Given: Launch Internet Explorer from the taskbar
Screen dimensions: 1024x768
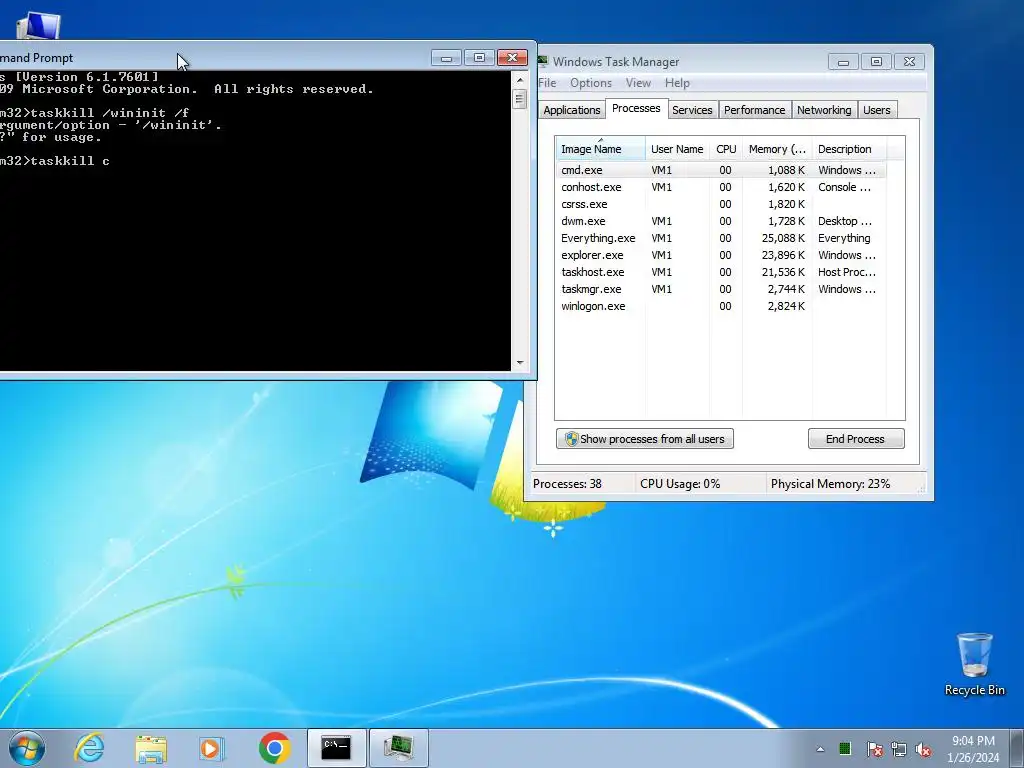Looking at the screenshot, I should (x=89, y=748).
